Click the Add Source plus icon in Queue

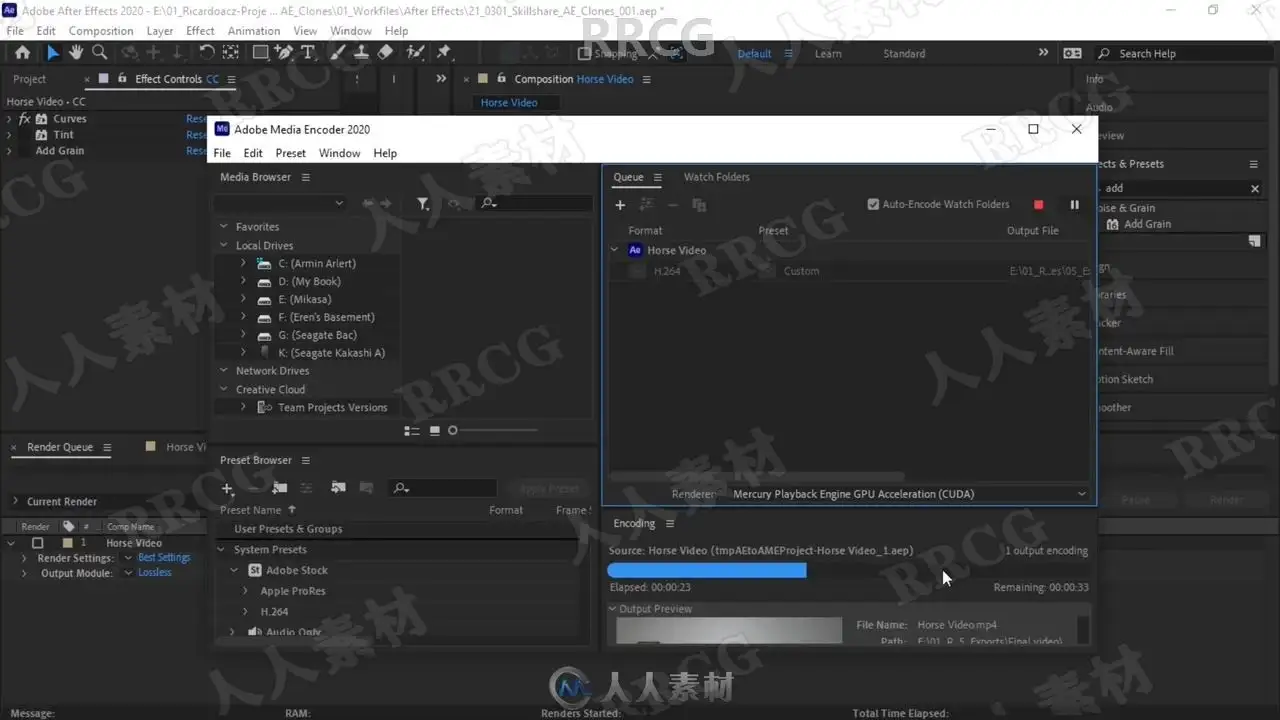[620, 205]
